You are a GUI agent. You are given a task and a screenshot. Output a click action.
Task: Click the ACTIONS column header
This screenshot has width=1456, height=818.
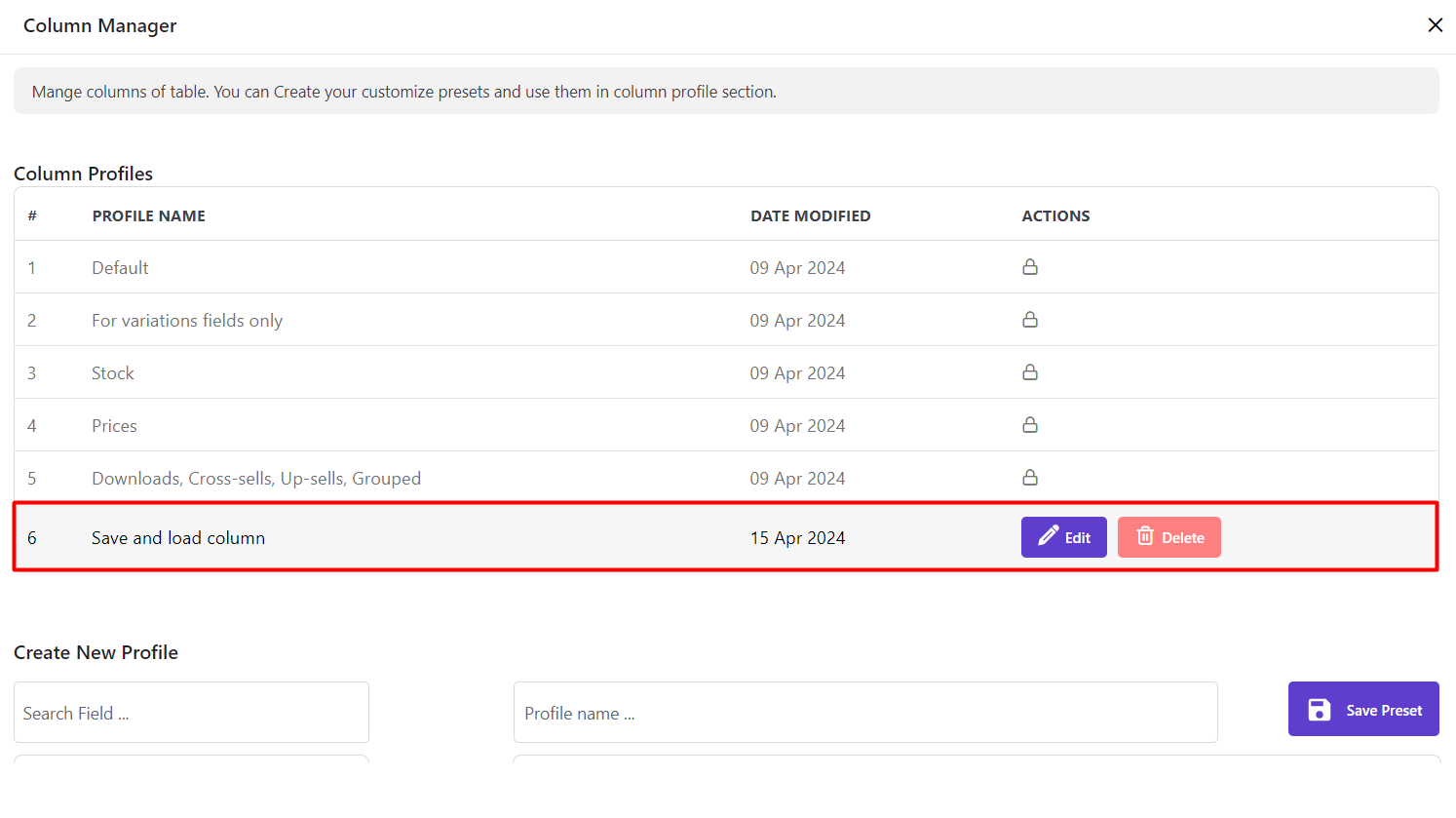click(x=1055, y=216)
